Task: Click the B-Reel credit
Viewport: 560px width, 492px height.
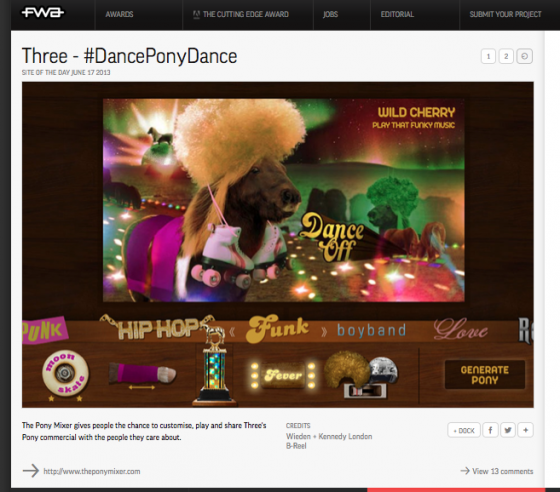Action: click(296, 446)
